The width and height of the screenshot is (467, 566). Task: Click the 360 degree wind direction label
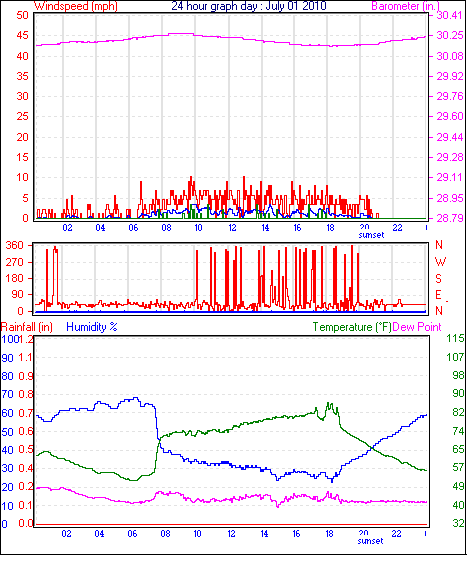15,245
